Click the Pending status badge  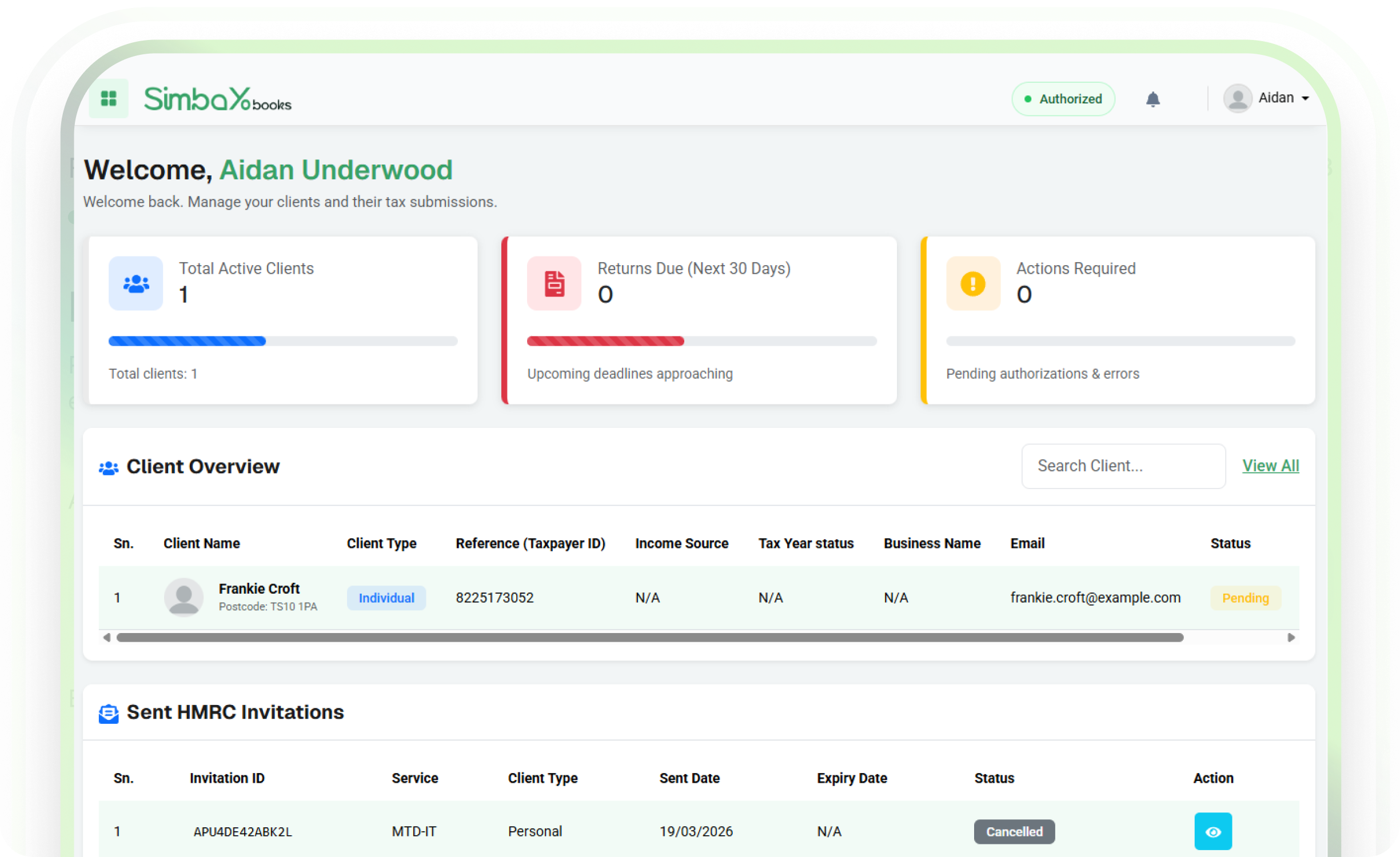pos(1245,598)
